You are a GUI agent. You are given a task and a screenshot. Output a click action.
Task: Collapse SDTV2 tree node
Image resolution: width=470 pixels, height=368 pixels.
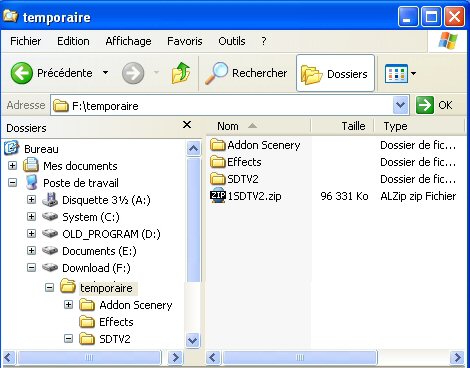[x=68, y=339]
